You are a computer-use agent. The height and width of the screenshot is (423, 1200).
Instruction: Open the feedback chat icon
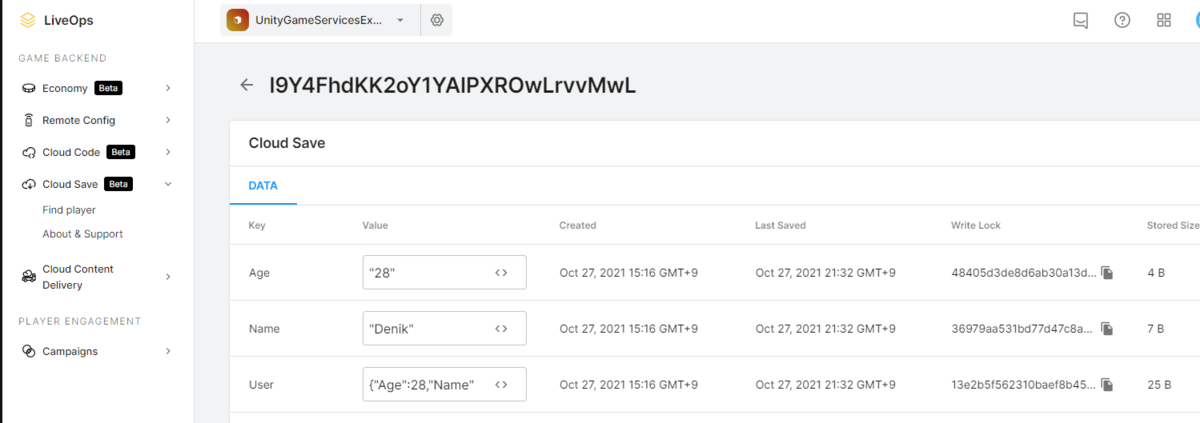point(1081,20)
